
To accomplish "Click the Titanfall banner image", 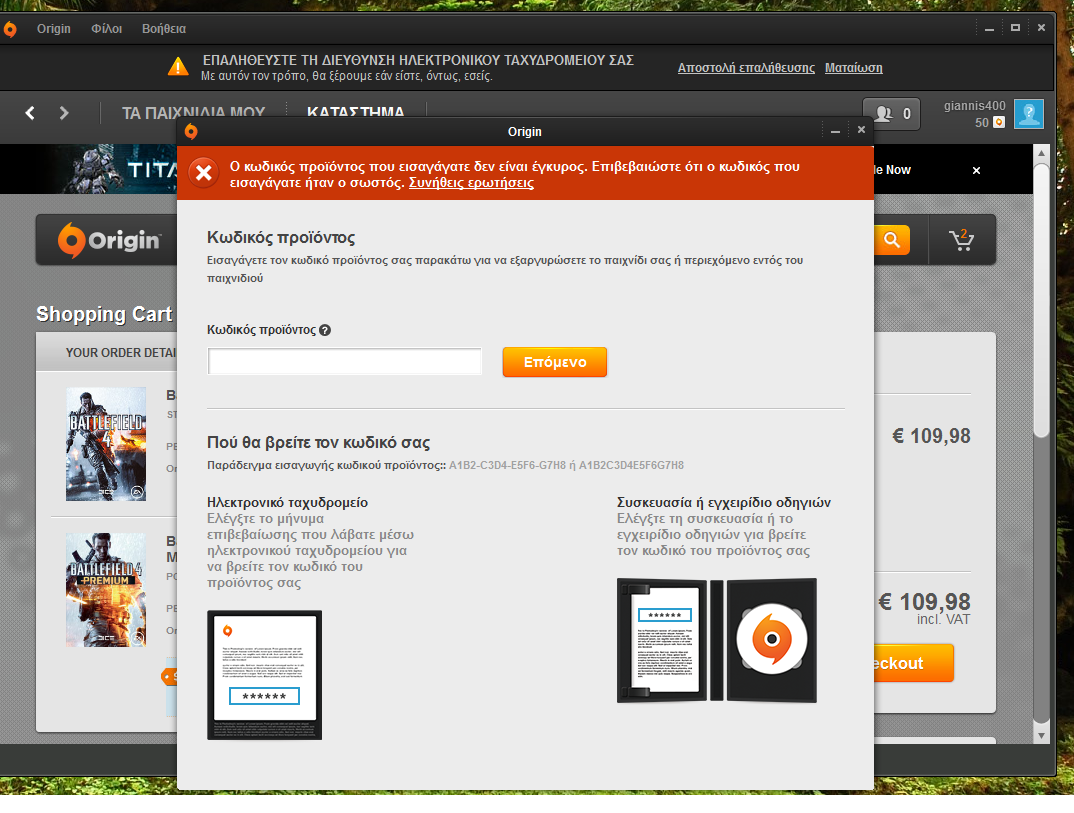I will (x=89, y=169).
